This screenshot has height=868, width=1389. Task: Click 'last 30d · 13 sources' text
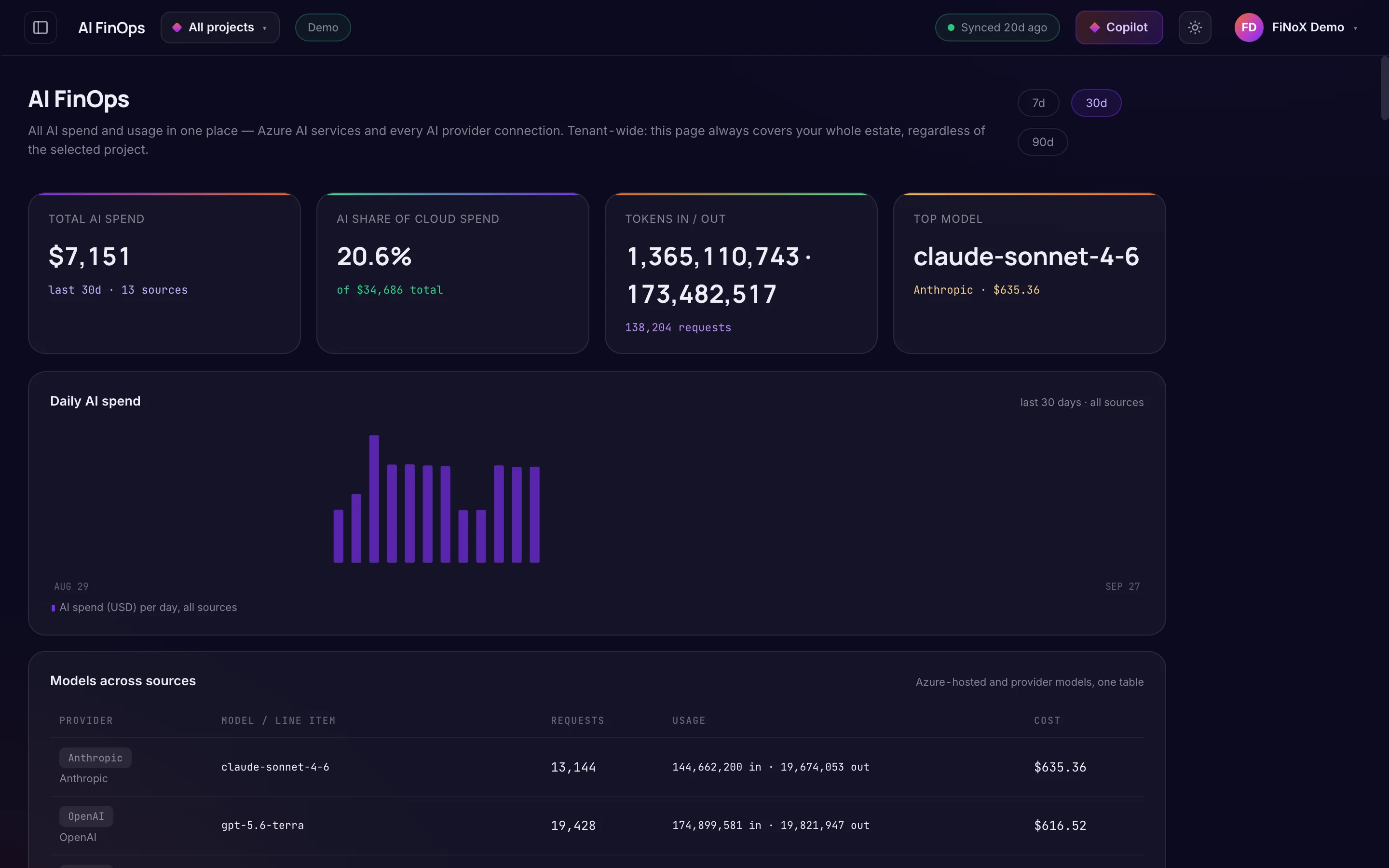pos(118,290)
